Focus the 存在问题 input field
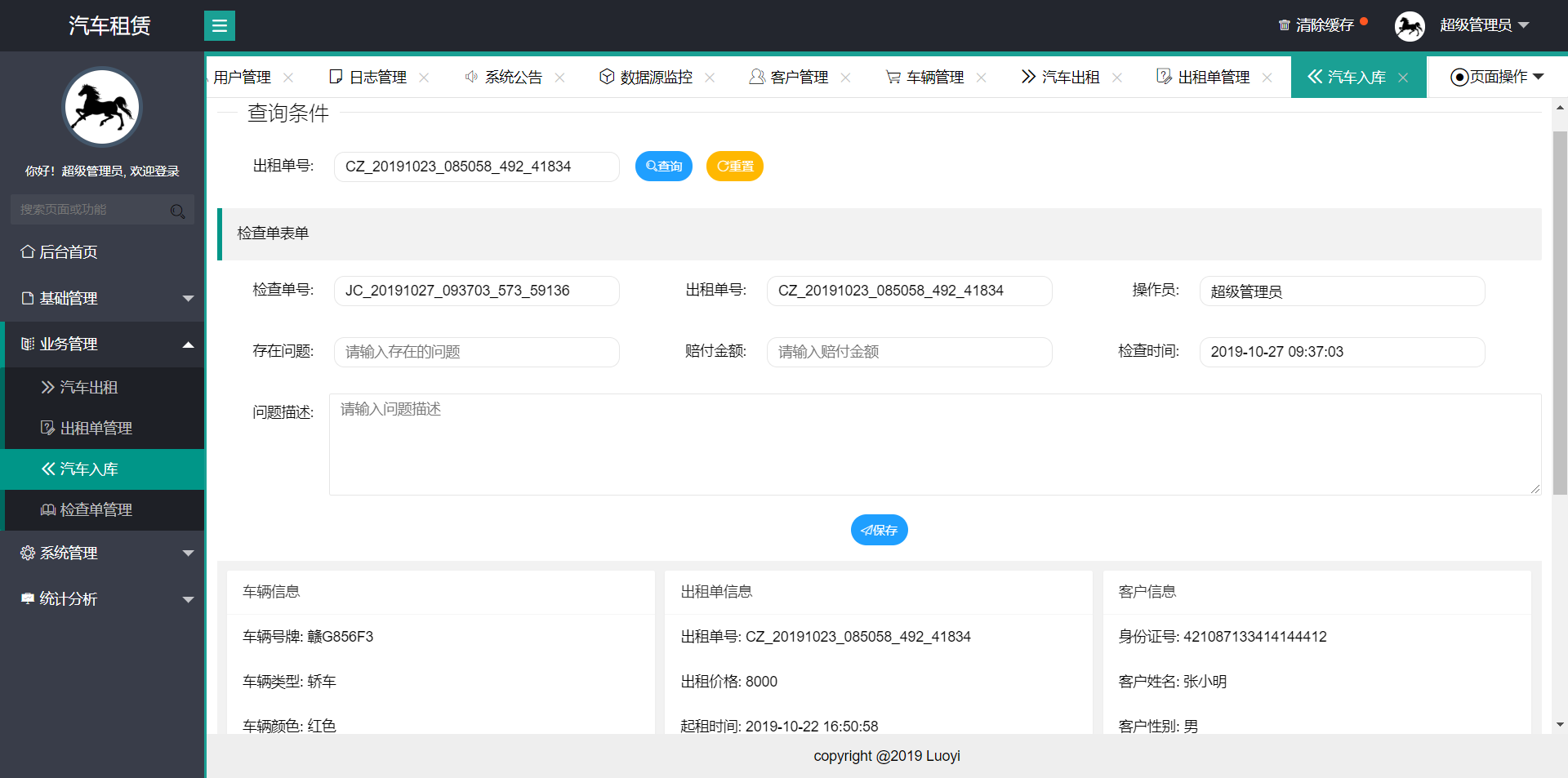This screenshot has height=778, width=1568. pyautogui.click(x=477, y=352)
